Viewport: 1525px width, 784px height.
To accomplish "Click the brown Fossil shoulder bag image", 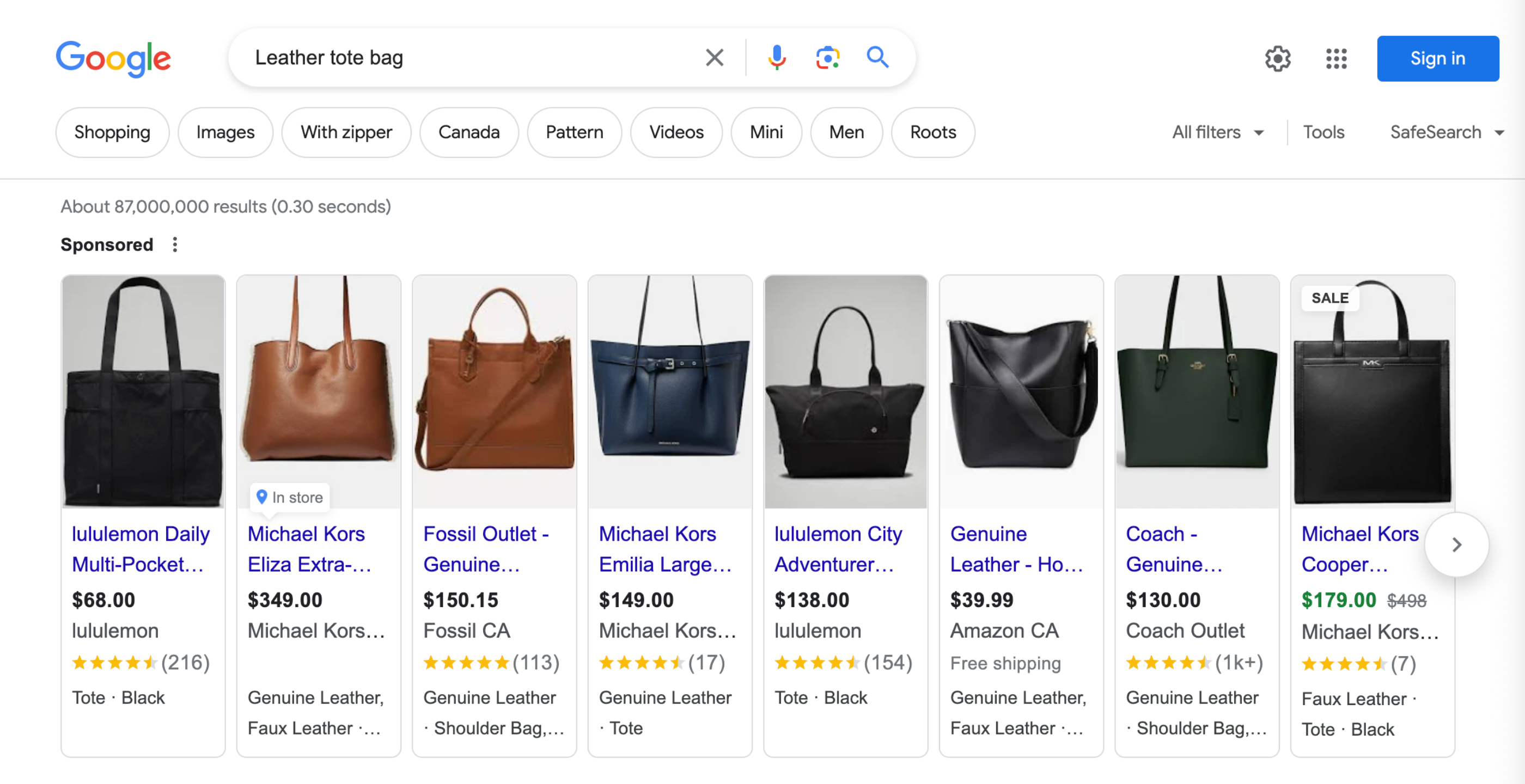I will [495, 391].
